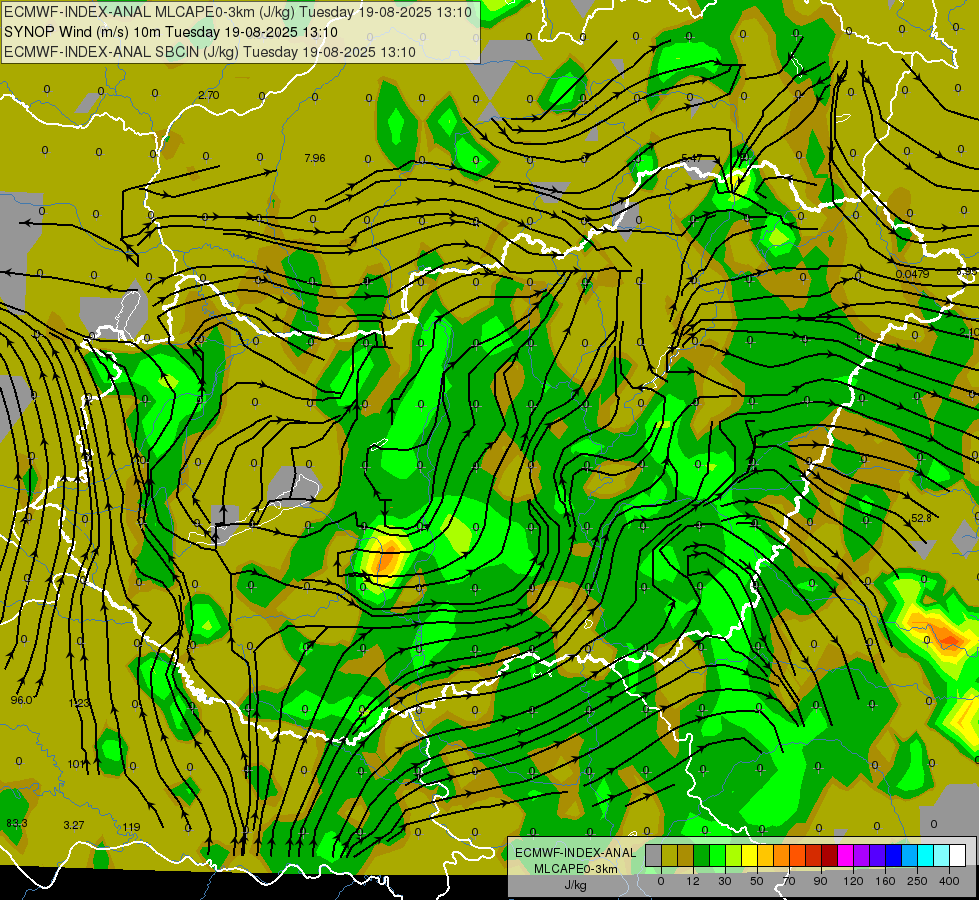Click the olive swatch above legend value 0
The image size is (979, 900).
[x=670, y=856]
